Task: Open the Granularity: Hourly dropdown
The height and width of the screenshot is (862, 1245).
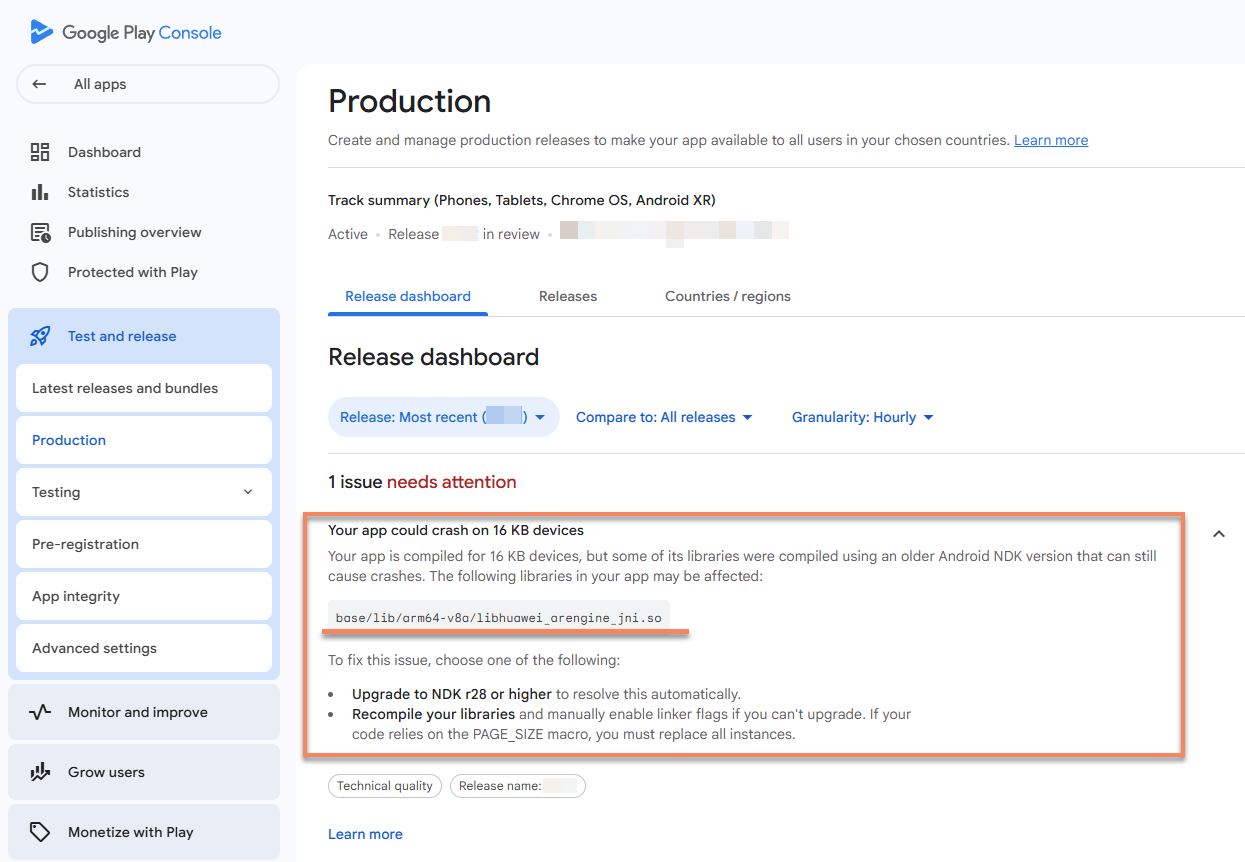Action: [862, 417]
